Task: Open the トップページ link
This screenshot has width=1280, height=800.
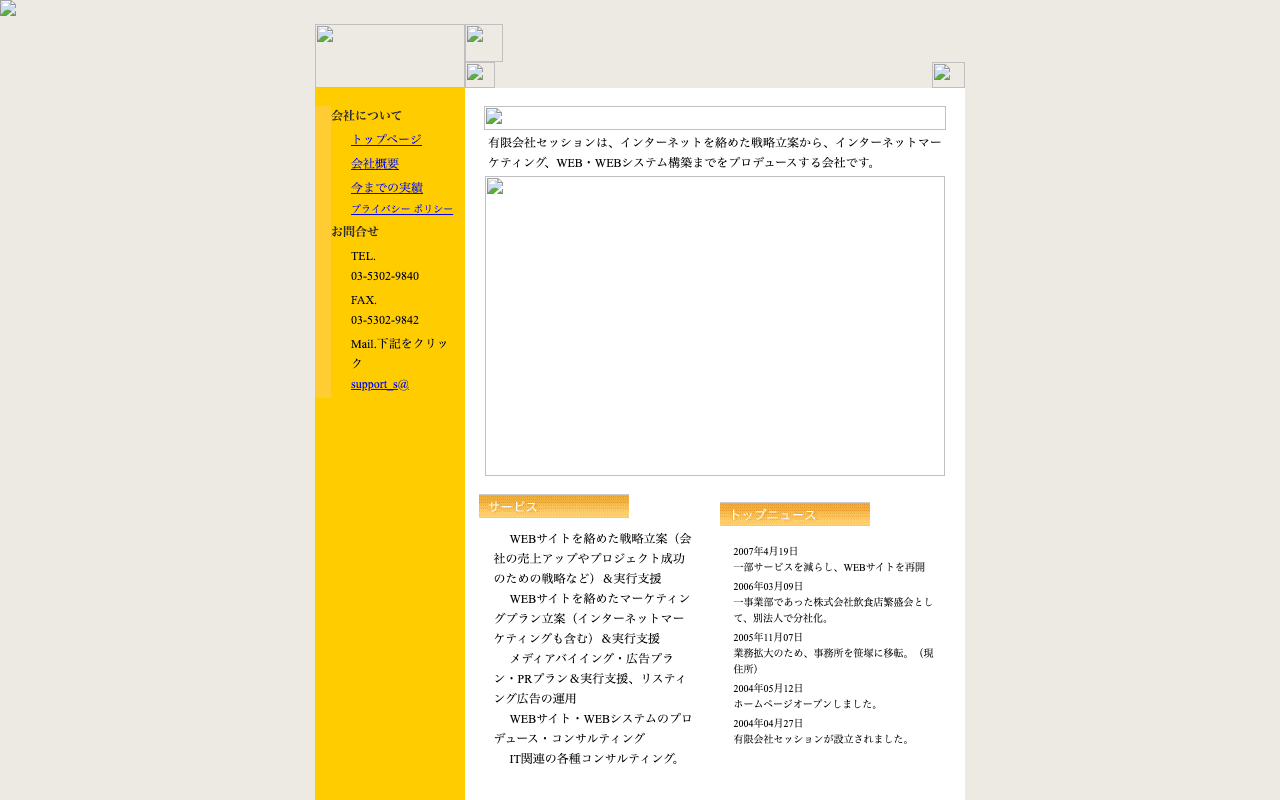Action: pos(386,140)
